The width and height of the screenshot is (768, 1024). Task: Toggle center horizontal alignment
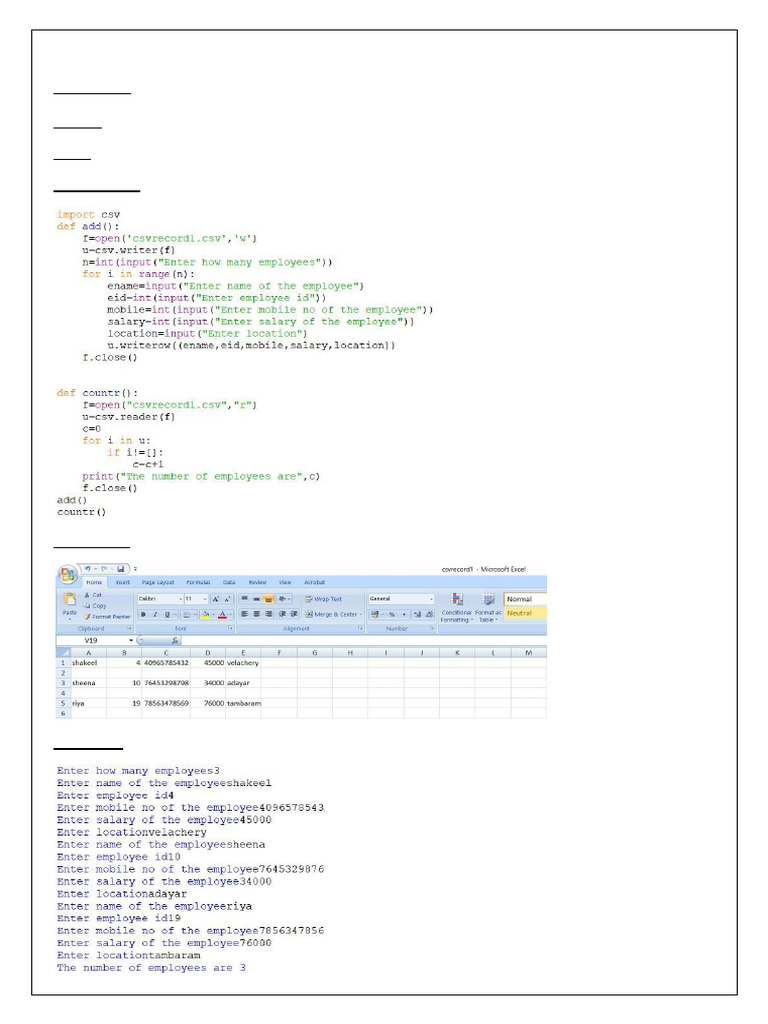(x=257, y=614)
